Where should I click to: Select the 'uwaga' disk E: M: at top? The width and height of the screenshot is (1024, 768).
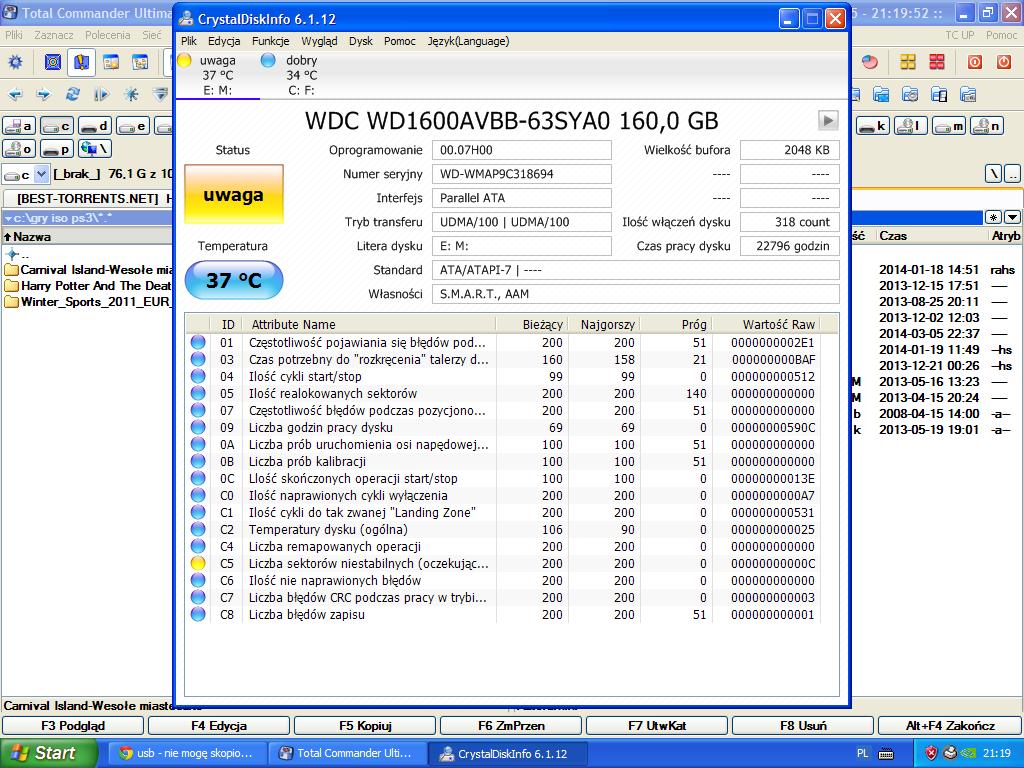click(x=217, y=75)
